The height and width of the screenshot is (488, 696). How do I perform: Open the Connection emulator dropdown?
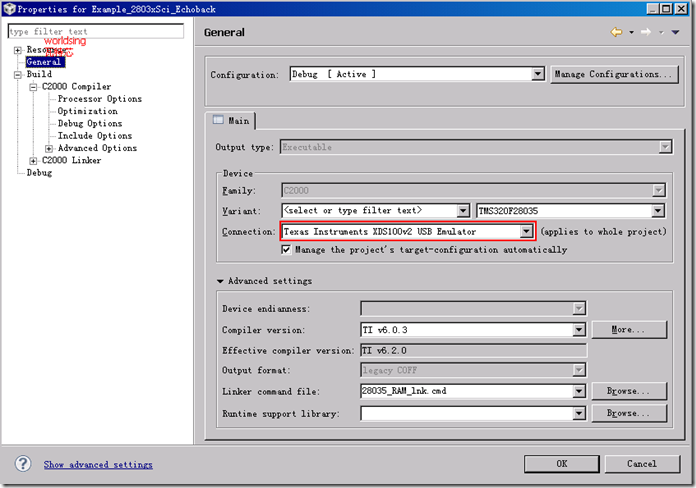(x=526, y=231)
